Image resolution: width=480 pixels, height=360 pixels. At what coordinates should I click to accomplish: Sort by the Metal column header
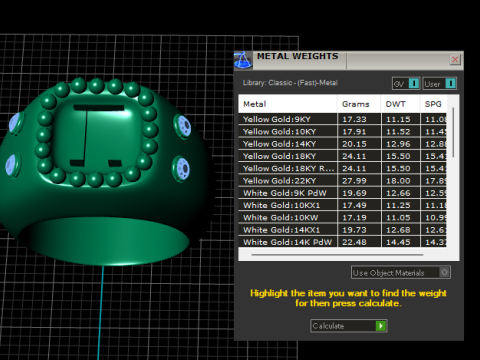(x=288, y=104)
